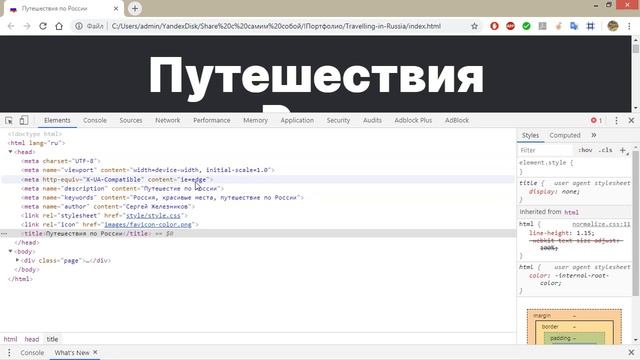Open the Adblock Plus DevTools tab
The width and height of the screenshot is (640, 360).
(413, 120)
